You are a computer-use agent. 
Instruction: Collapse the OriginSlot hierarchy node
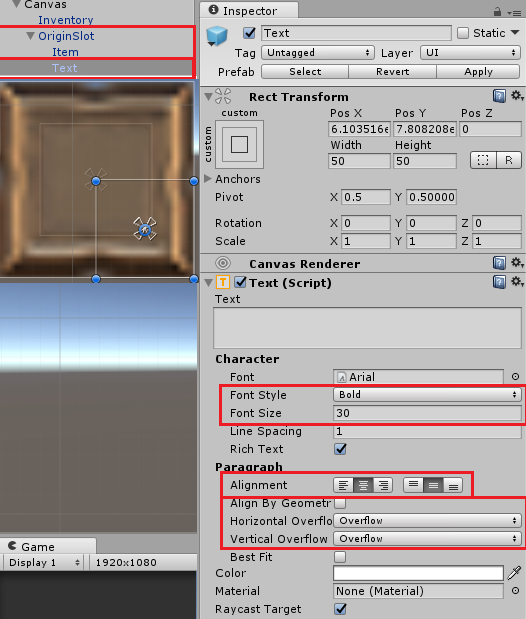pyautogui.click(x=30, y=36)
